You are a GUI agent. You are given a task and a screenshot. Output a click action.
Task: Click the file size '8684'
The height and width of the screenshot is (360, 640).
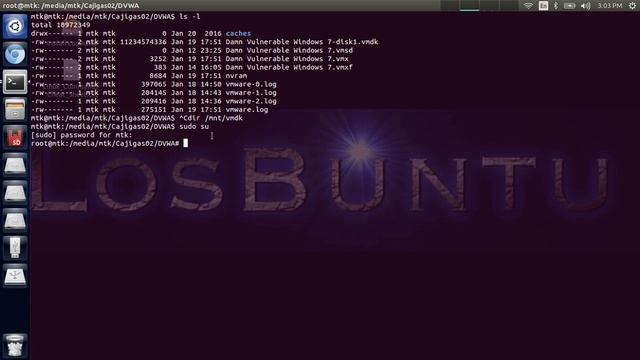click(x=158, y=76)
